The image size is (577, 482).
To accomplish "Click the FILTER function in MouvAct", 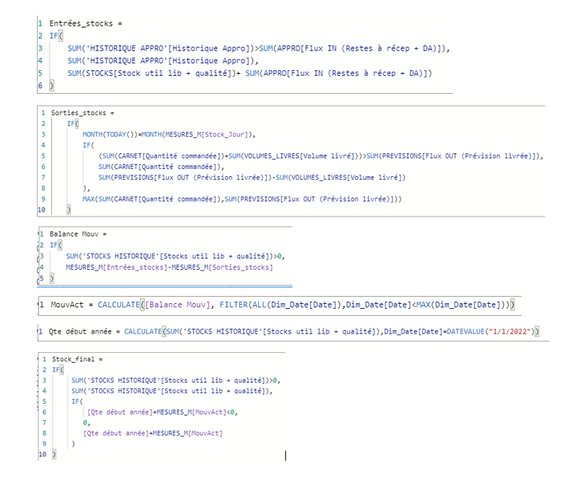I will [x=233, y=305].
